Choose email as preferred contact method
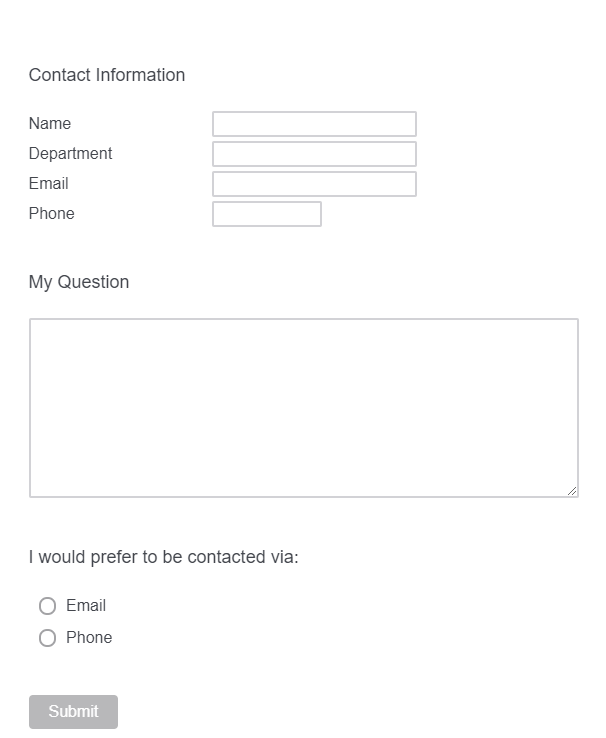This screenshot has height=738, width=606. (x=47, y=606)
